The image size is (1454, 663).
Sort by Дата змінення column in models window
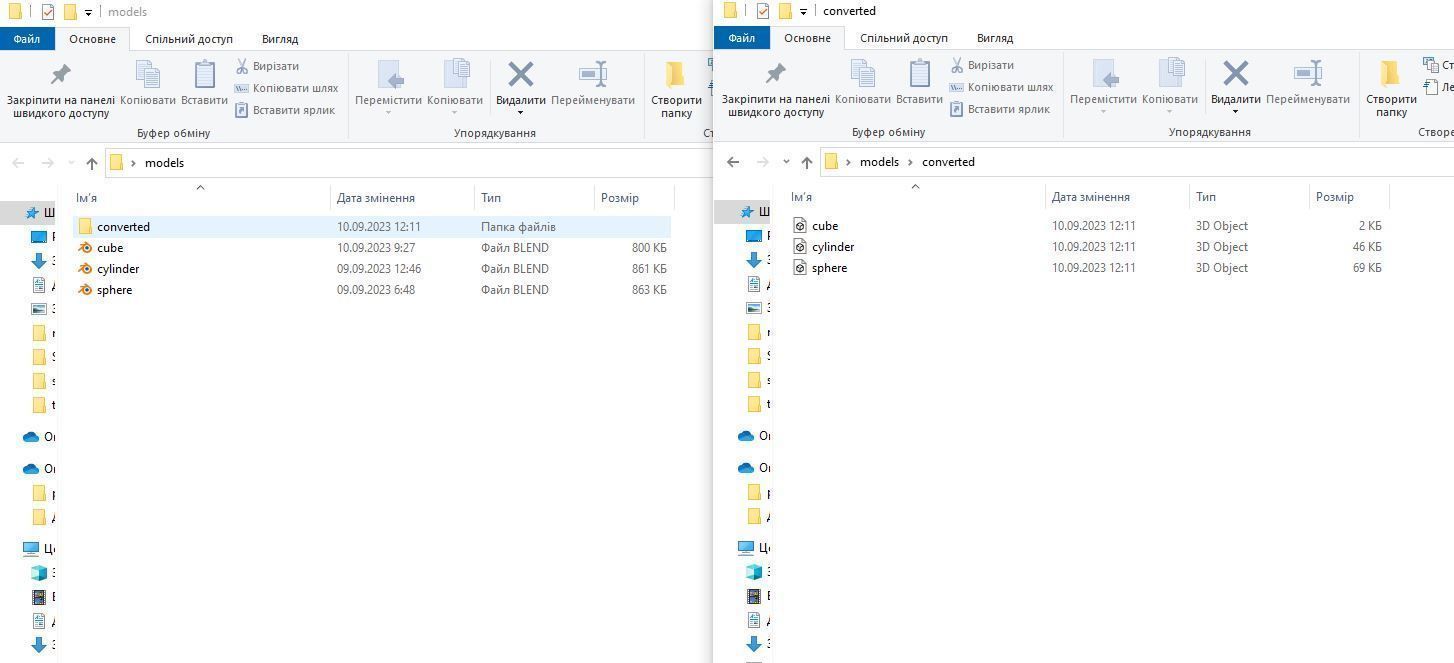401,198
